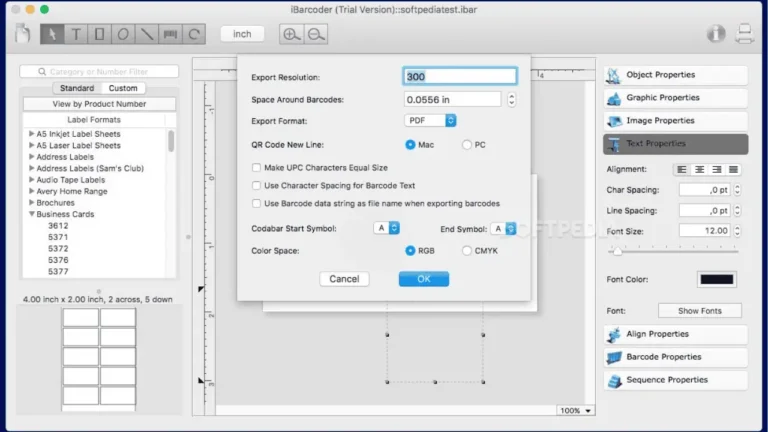Click the Category or Number Filter field
This screenshot has width=768, height=432.
99,72
